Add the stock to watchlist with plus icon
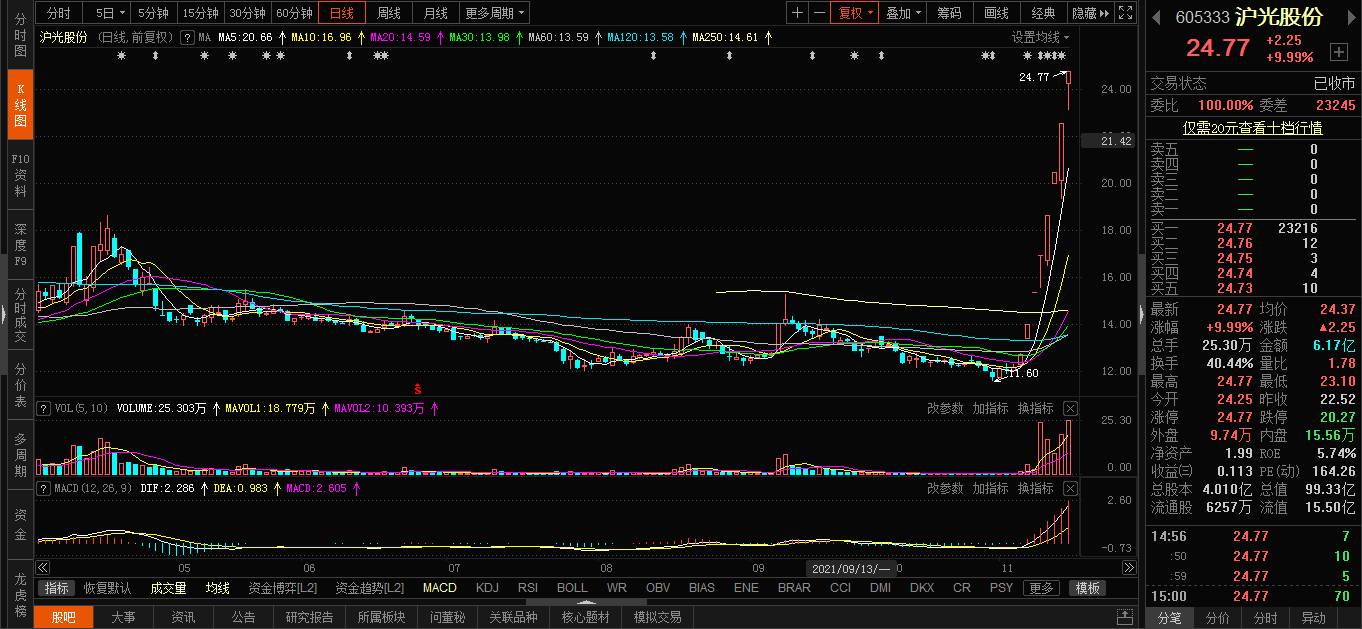 coord(1338,51)
